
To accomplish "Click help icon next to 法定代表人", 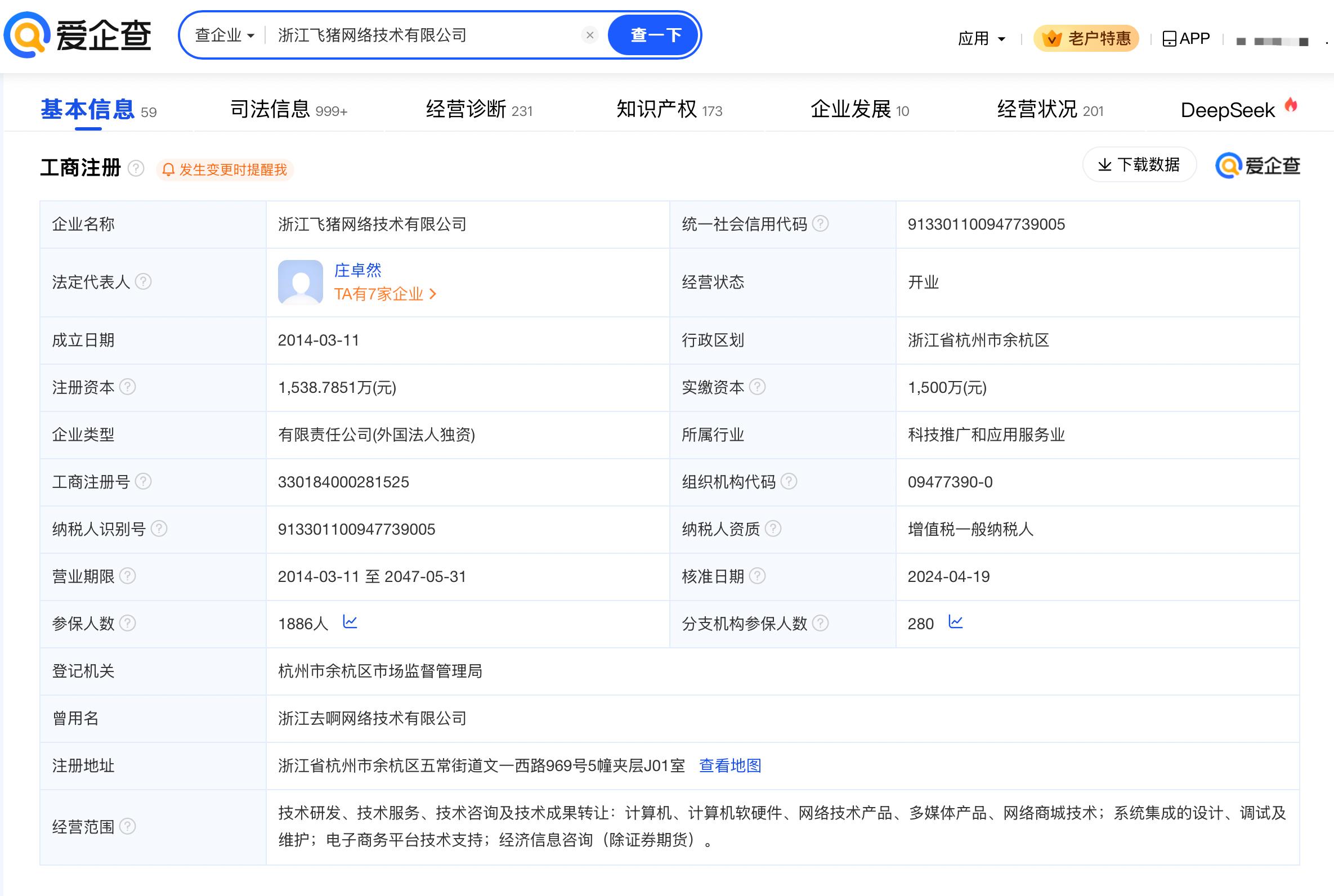I will point(143,282).
